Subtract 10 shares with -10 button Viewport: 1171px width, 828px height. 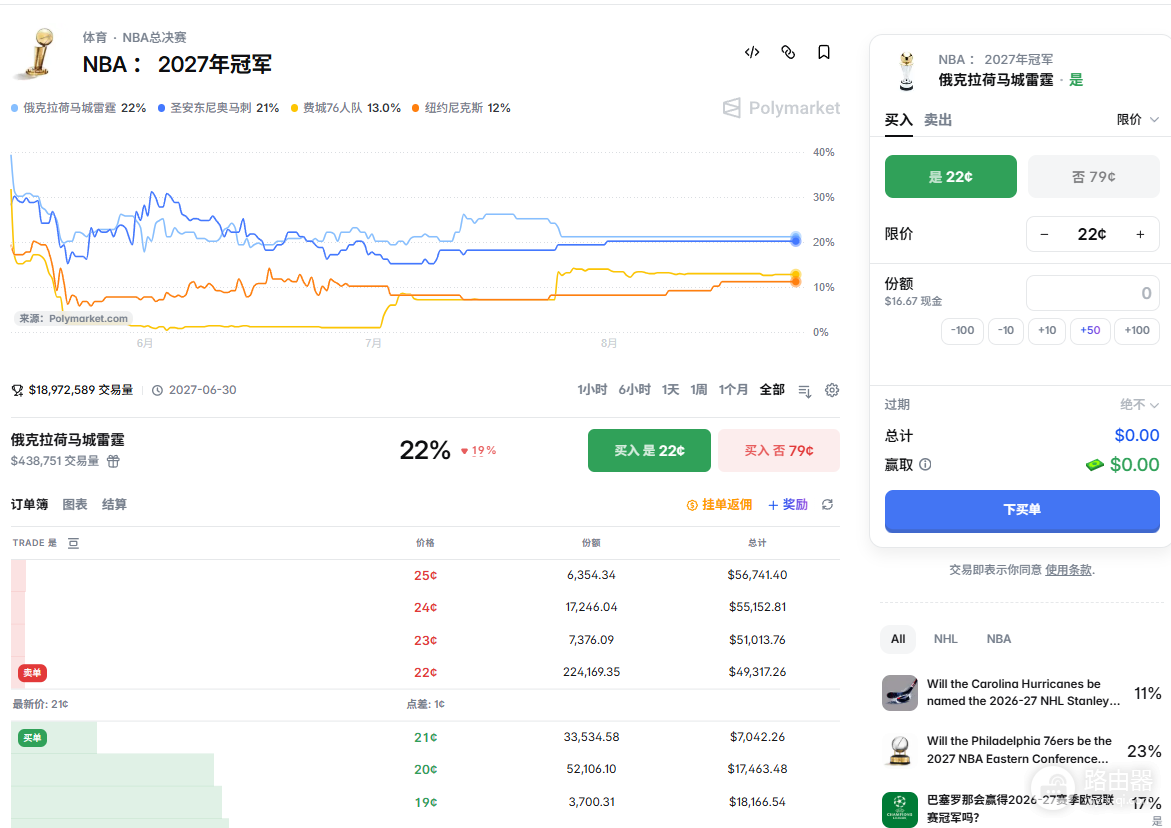coord(1005,330)
